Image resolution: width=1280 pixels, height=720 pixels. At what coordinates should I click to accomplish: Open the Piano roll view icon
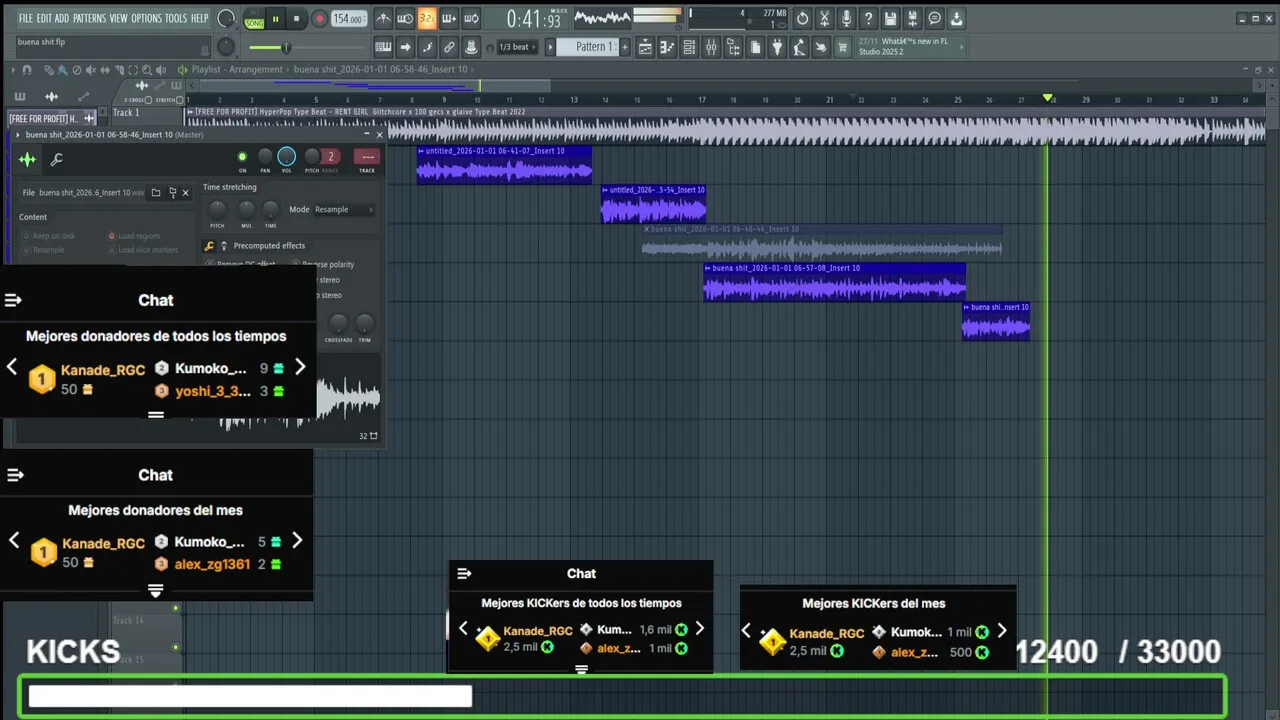pyautogui.click(x=667, y=47)
